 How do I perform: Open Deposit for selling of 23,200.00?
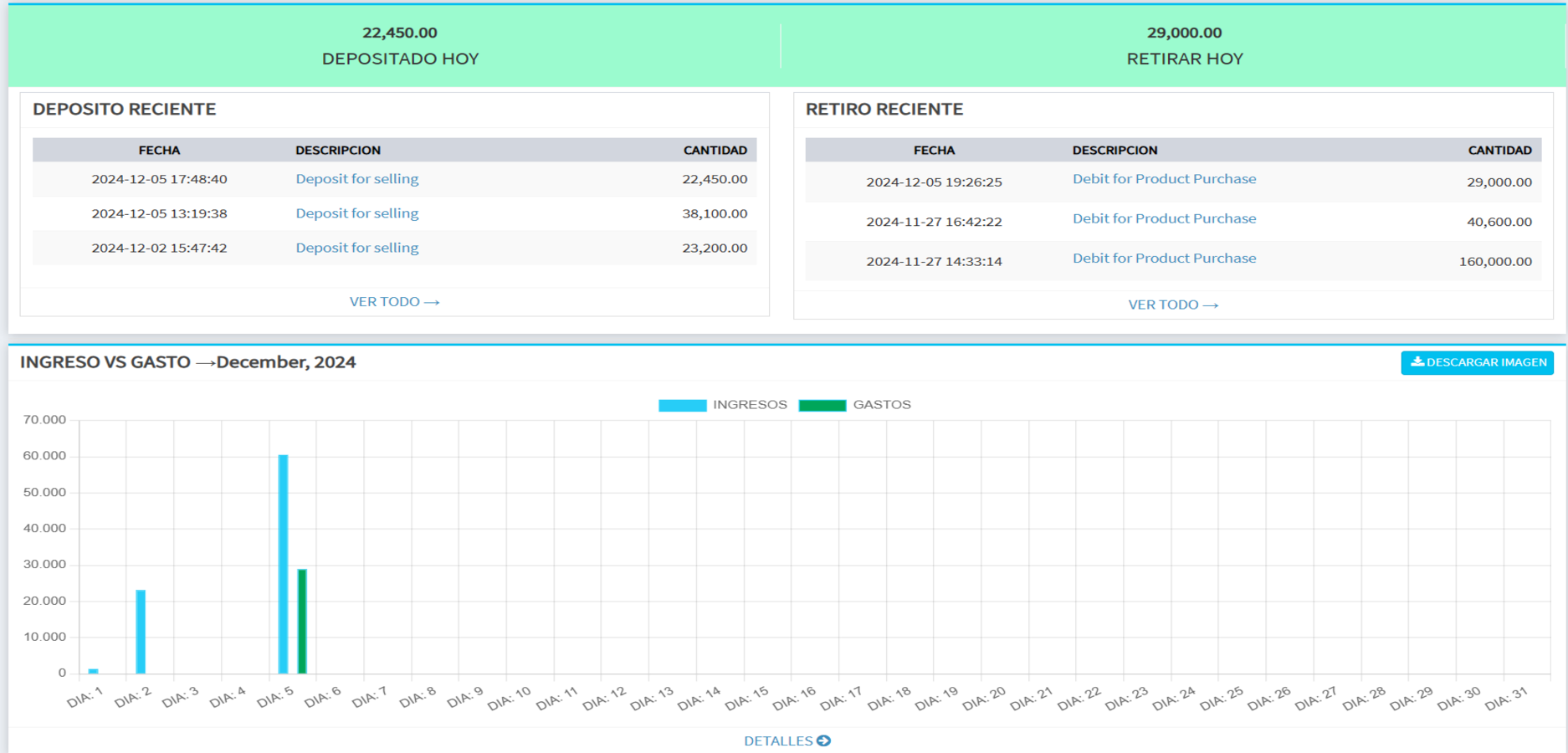click(x=357, y=248)
